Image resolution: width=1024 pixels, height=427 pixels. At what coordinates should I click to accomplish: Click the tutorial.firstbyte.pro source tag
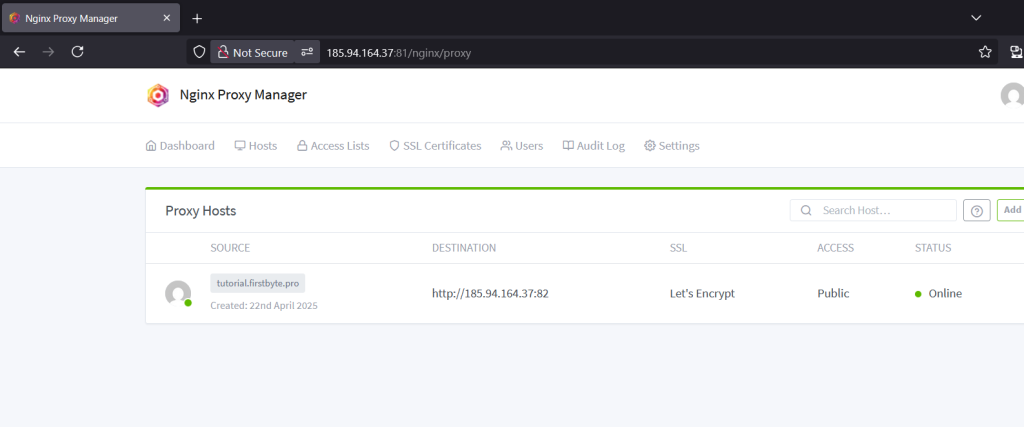point(257,283)
